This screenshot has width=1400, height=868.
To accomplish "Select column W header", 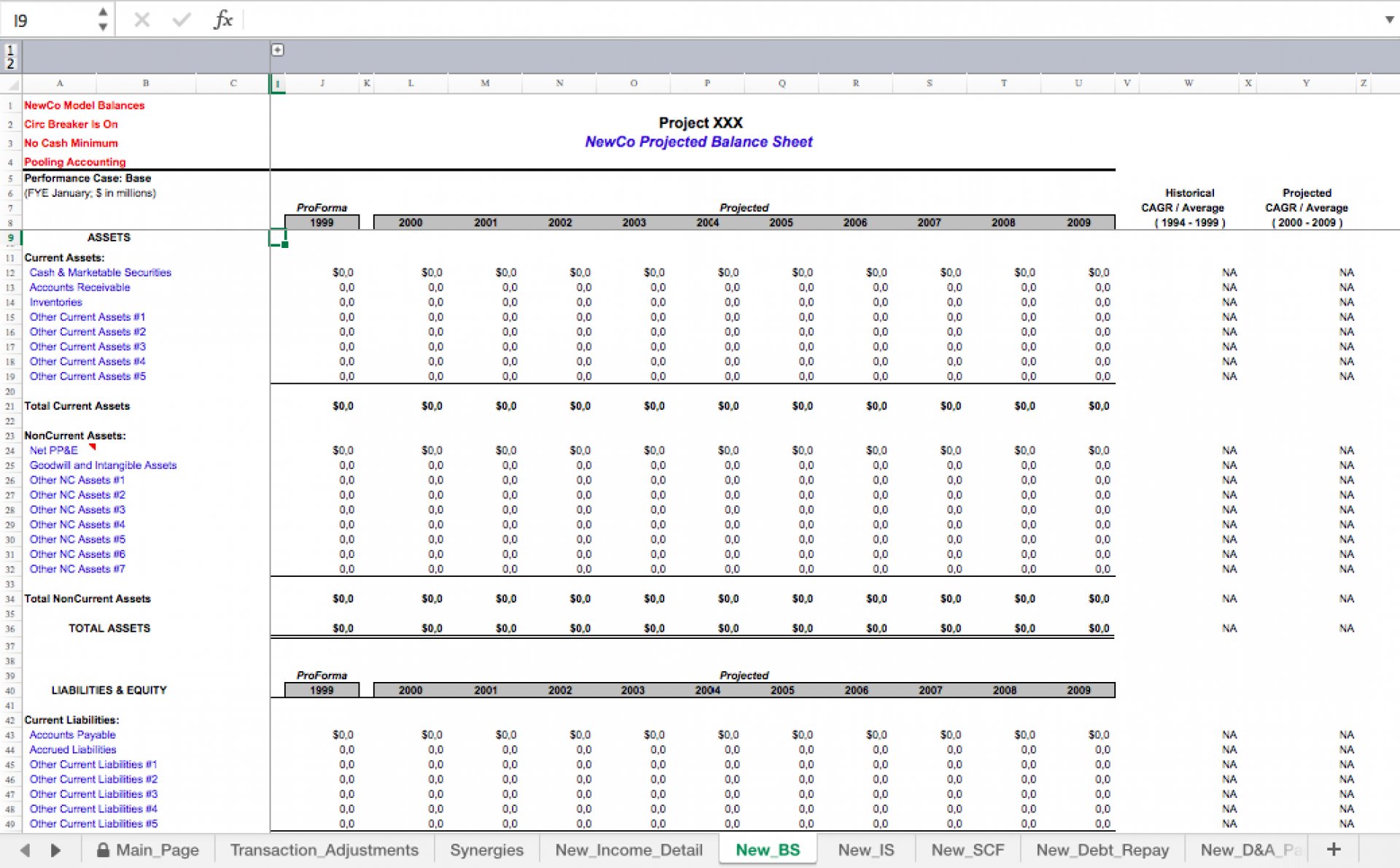I will (x=1189, y=83).
